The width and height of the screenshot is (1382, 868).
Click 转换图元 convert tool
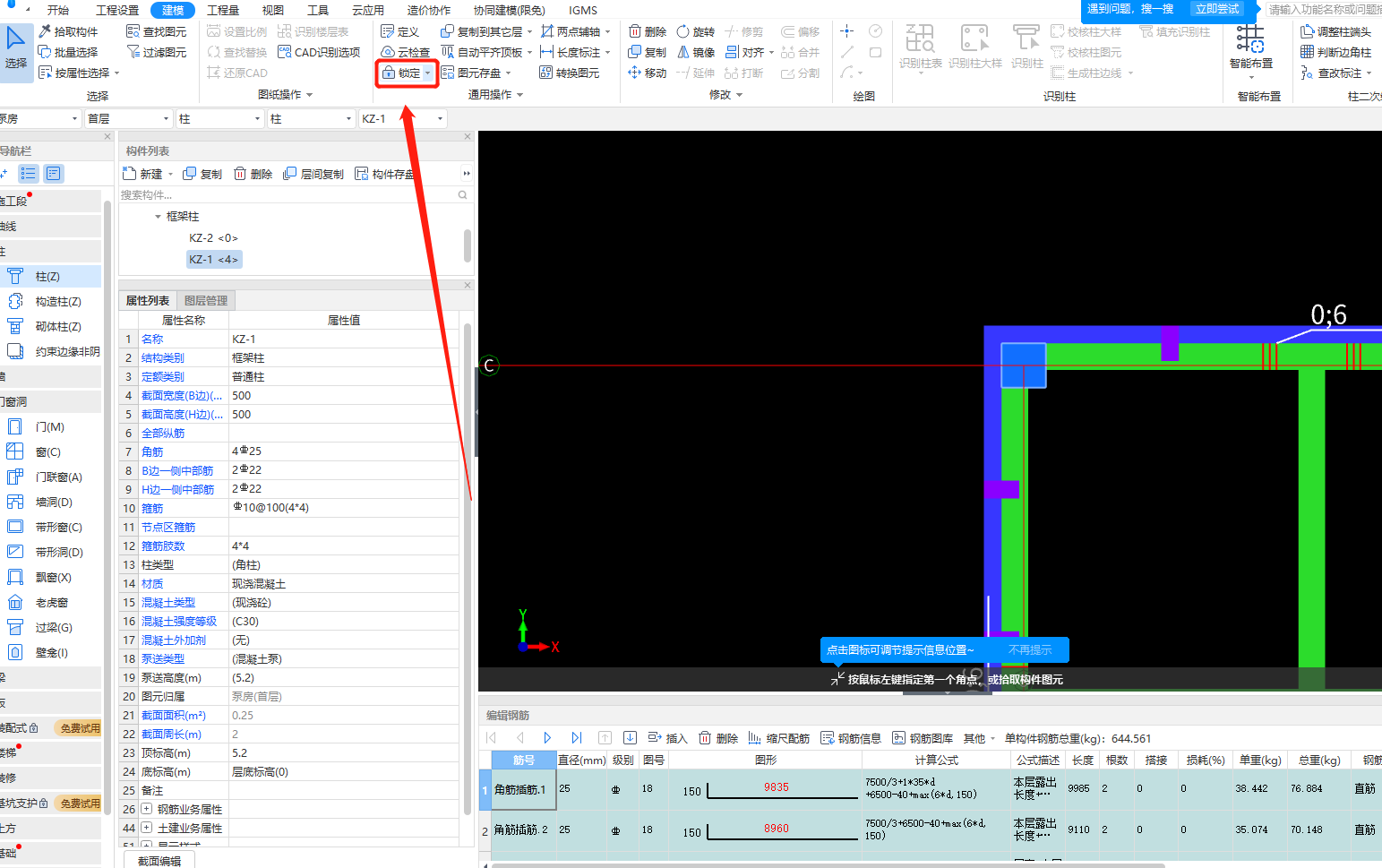coord(570,73)
